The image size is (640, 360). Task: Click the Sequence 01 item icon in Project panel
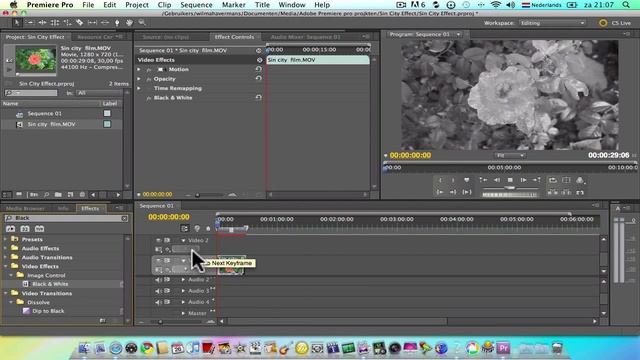coord(19,114)
